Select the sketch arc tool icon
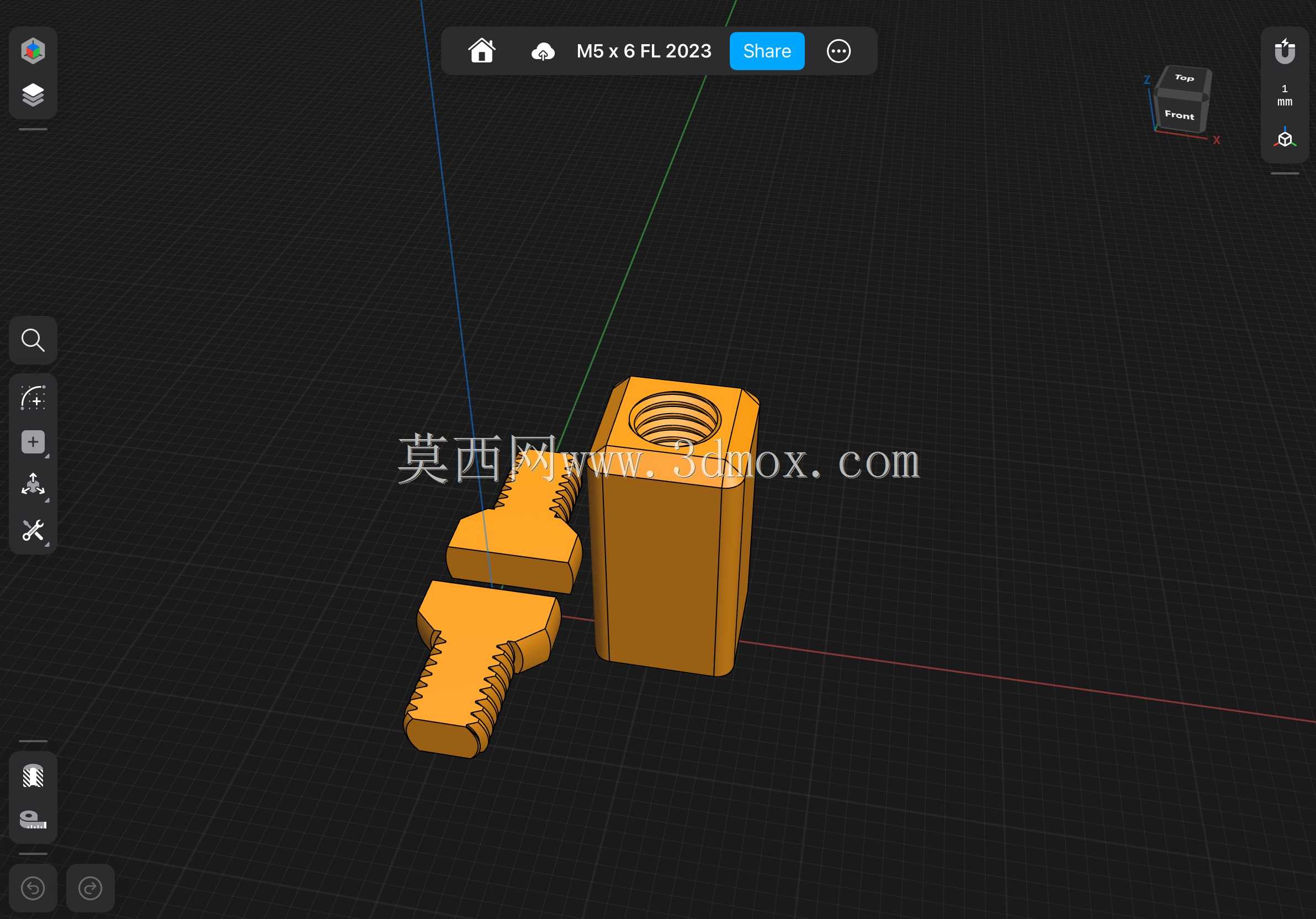This screenshot has height=919, width=1316. point(33,397)
